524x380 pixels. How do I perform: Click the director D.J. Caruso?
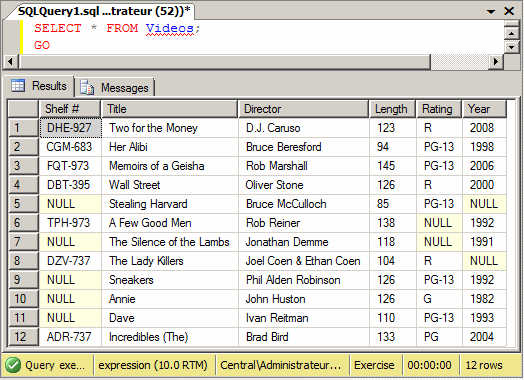click(x=273, y=128)
